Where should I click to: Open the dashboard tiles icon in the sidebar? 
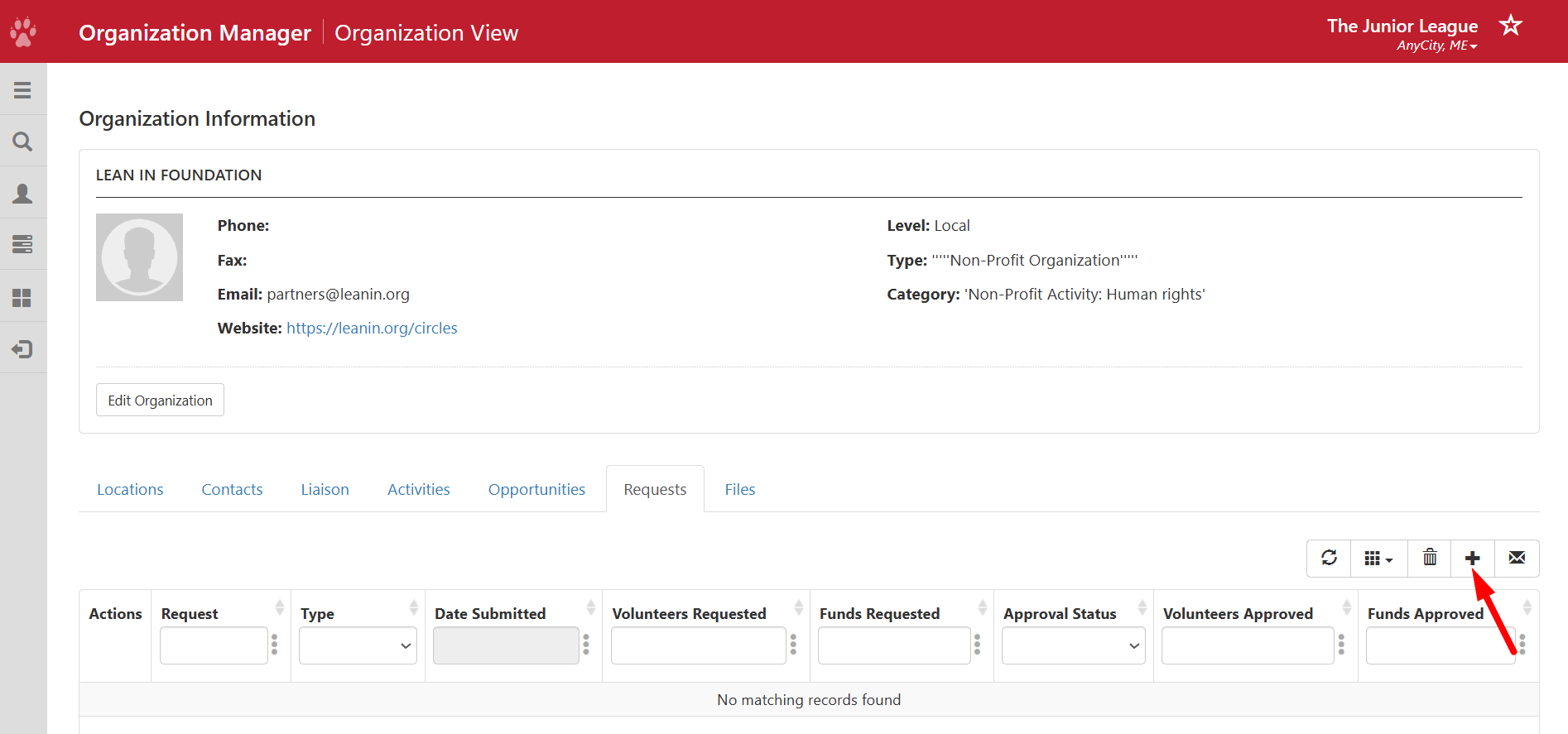[23, 298]
